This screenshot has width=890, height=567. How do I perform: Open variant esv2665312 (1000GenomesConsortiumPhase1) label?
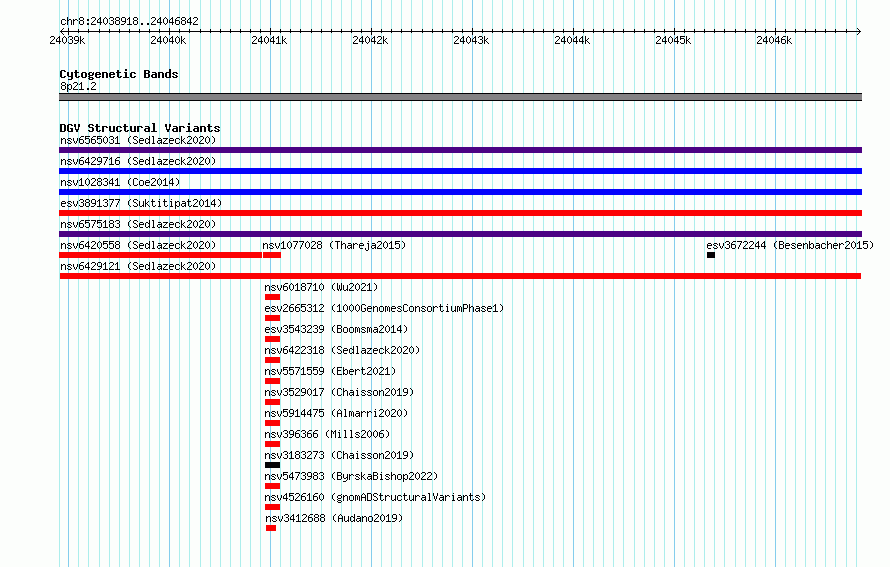coord(384,308)
